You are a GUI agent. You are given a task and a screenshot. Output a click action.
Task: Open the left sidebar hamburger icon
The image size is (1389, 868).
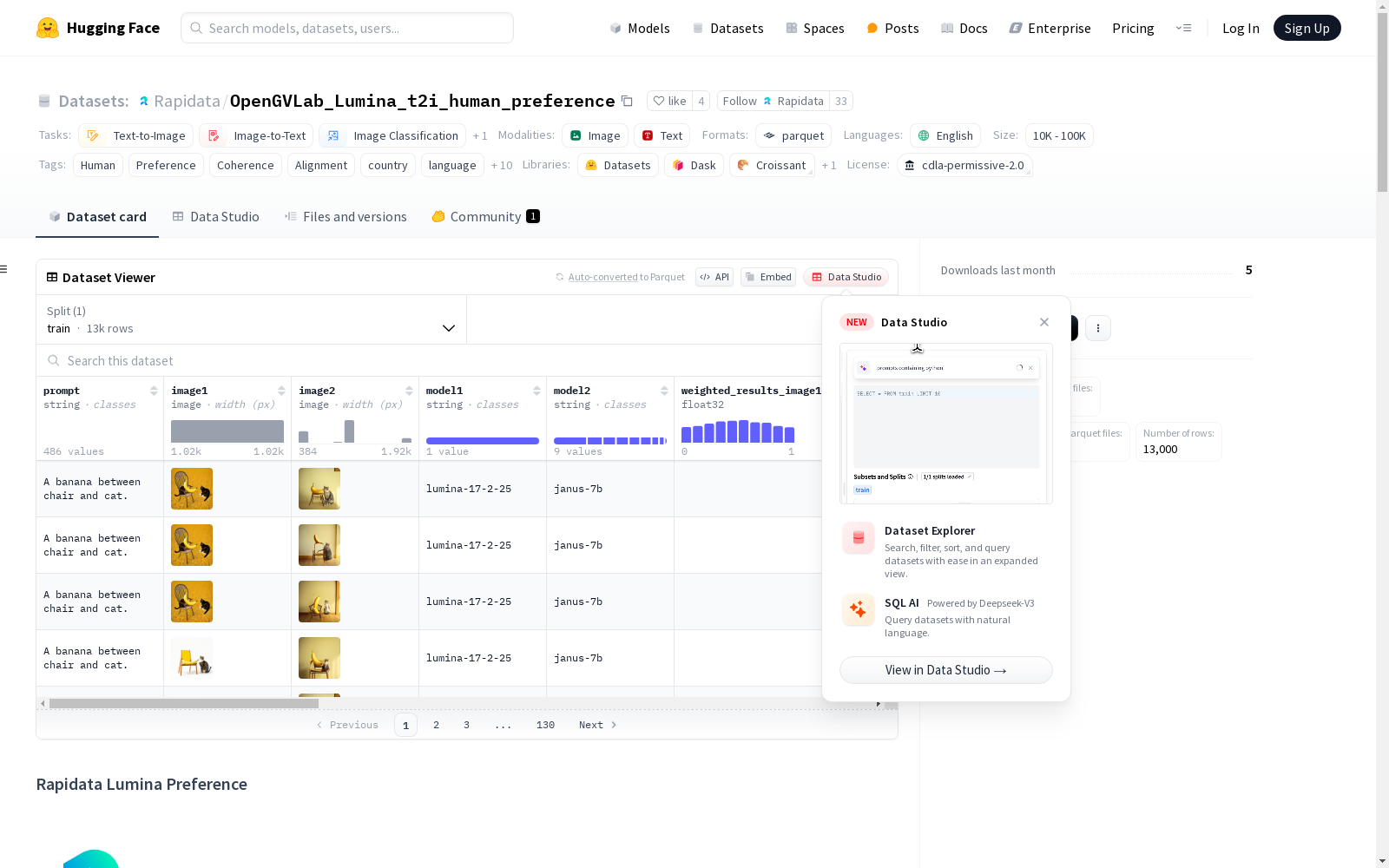(x=4, y=269)
